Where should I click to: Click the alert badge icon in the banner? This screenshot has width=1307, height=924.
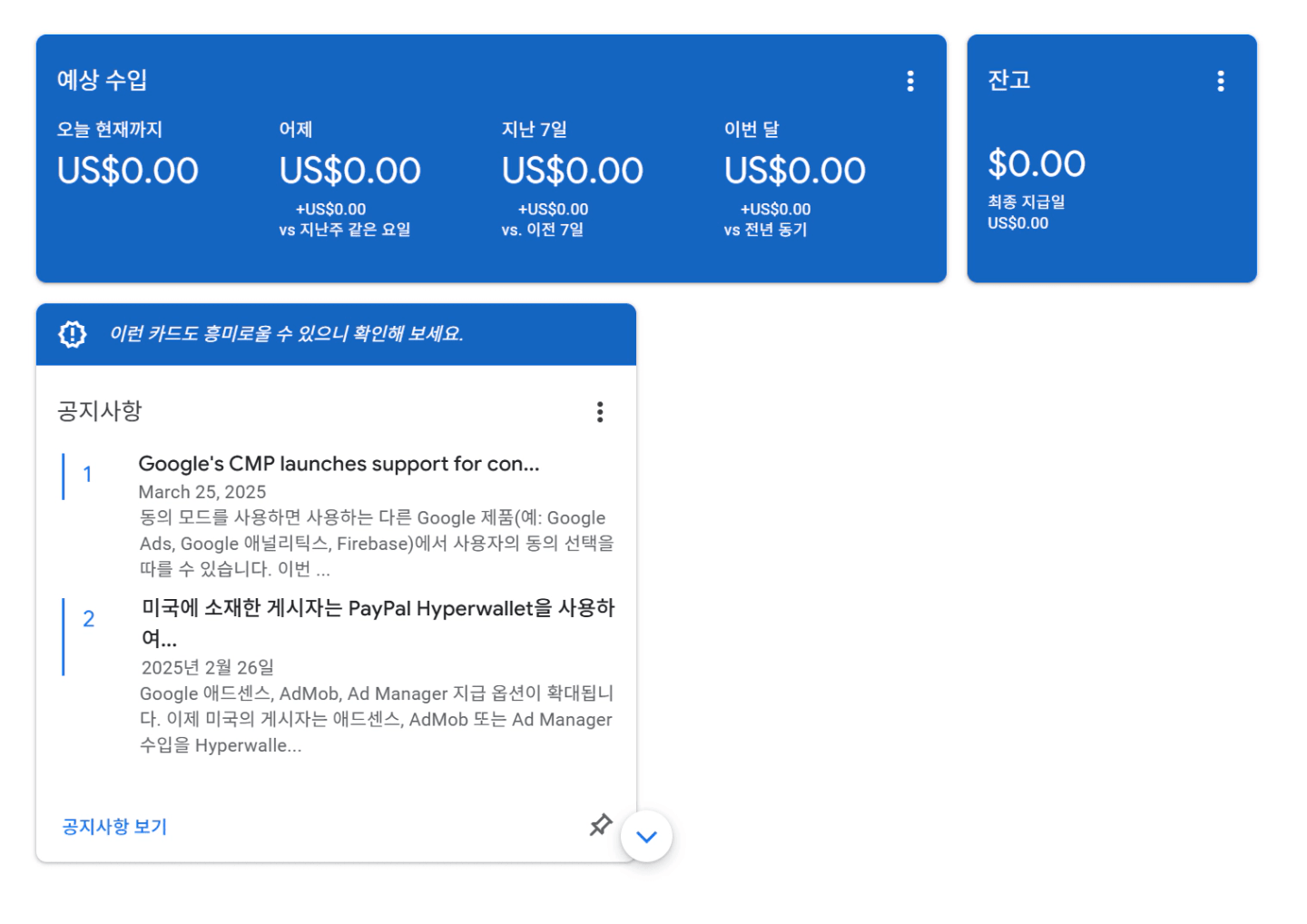pos(73,334)
